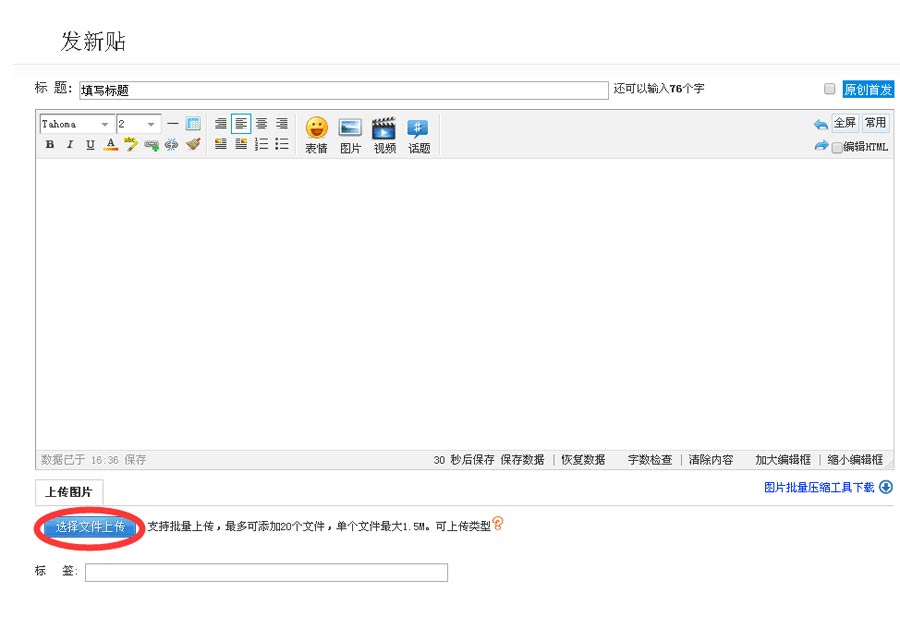Viewport: 900px width, 617px height.
Task: Click 保存数据 in editor footer
Action: click(522, 460)
